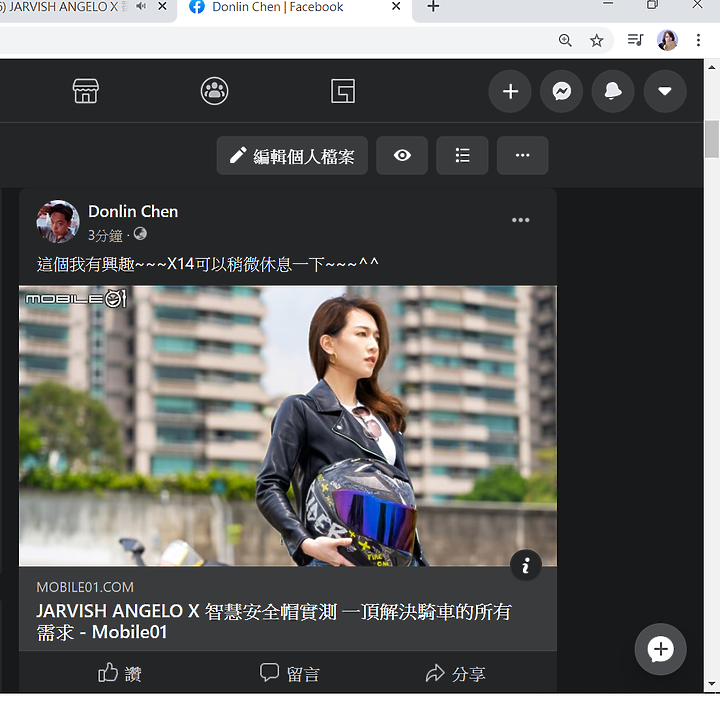Click the eye View As button
The width and height of the screenshot is (720, 704).
pos(402,156)
